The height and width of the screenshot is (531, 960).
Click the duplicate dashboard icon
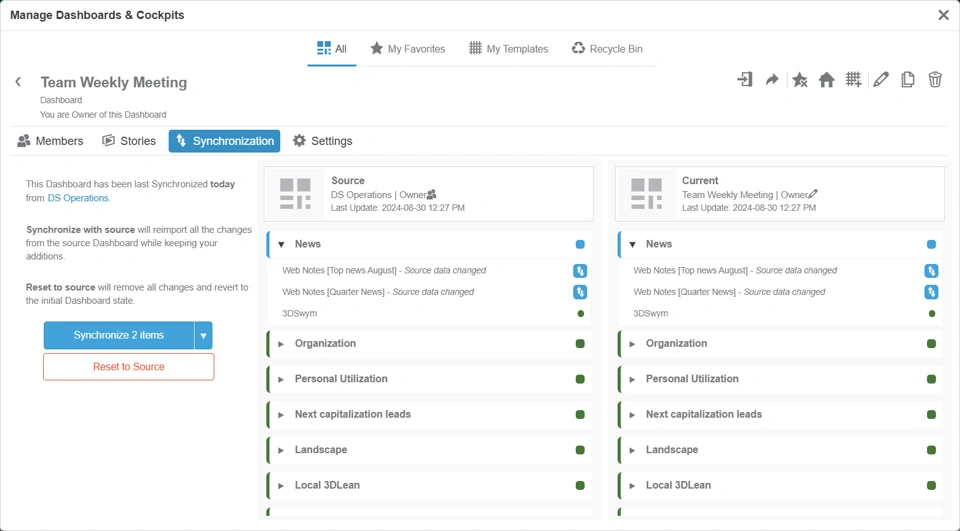click(907, 80)
